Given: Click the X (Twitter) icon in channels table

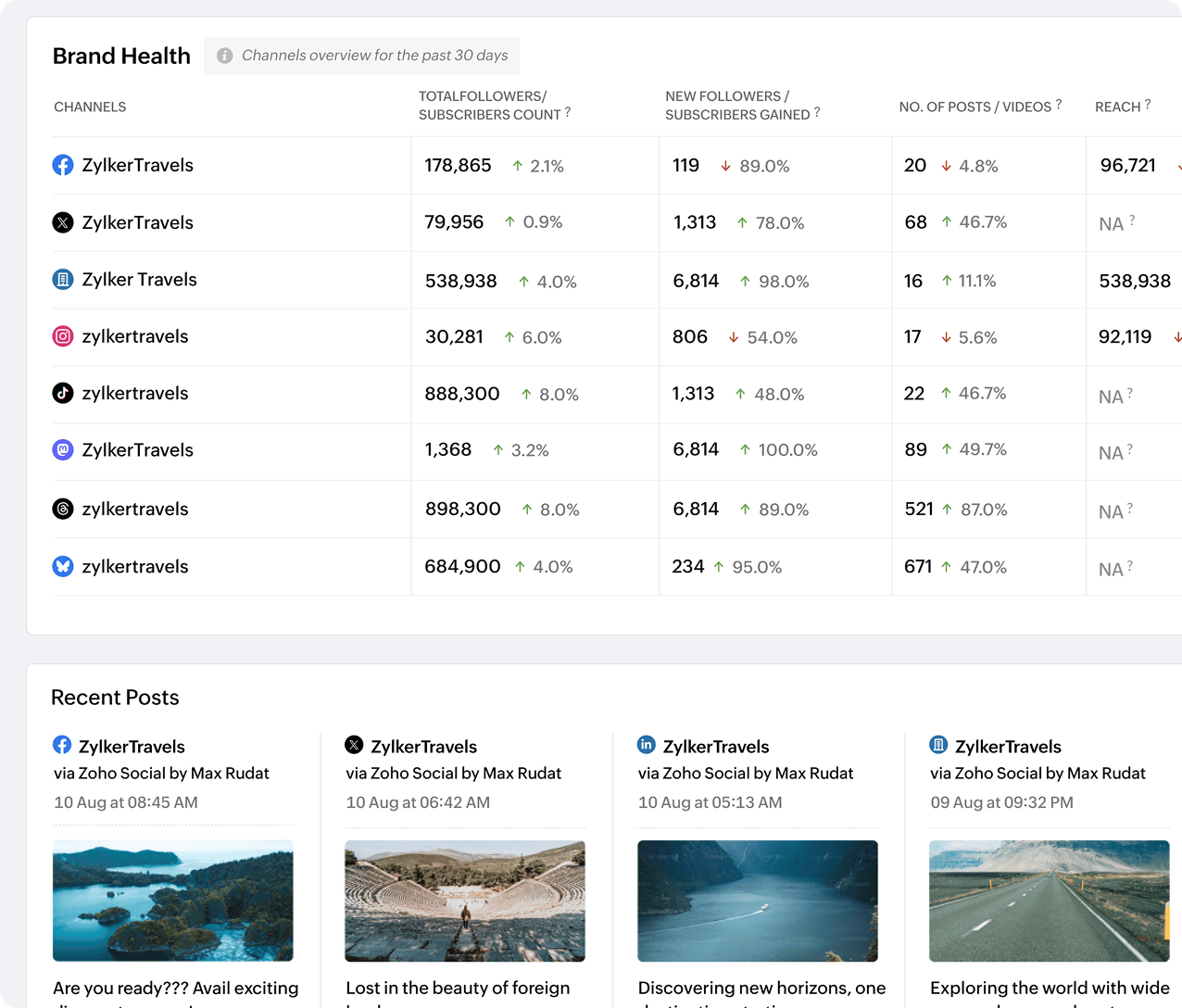Looking at the screenshot, I should pos(63,222).
